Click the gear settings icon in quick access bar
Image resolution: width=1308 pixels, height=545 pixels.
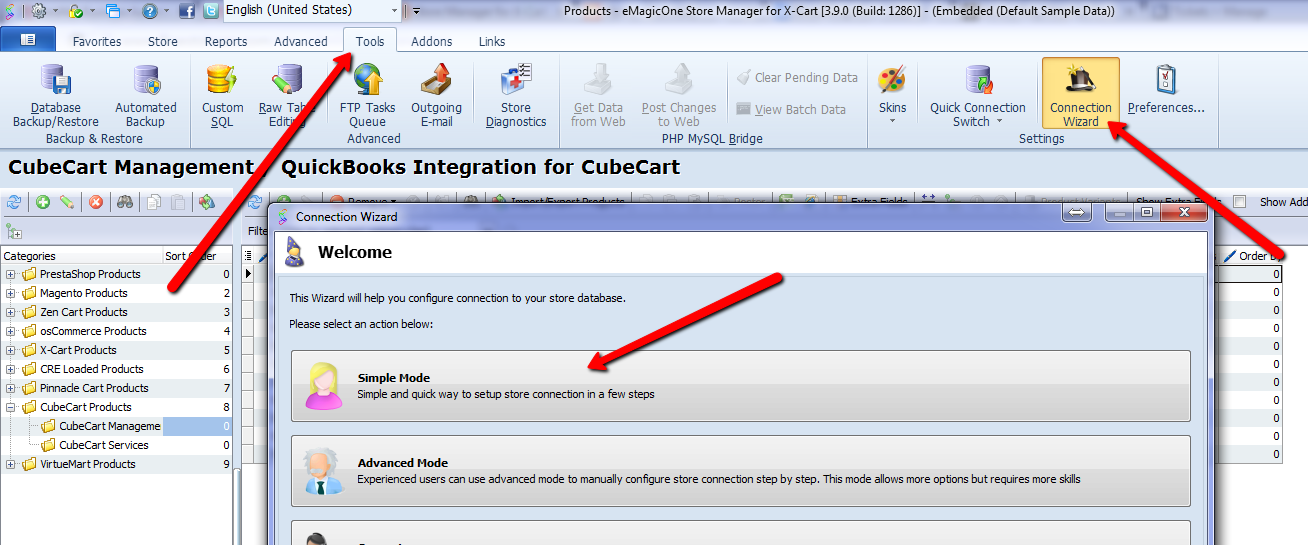(x=39, y=11)
